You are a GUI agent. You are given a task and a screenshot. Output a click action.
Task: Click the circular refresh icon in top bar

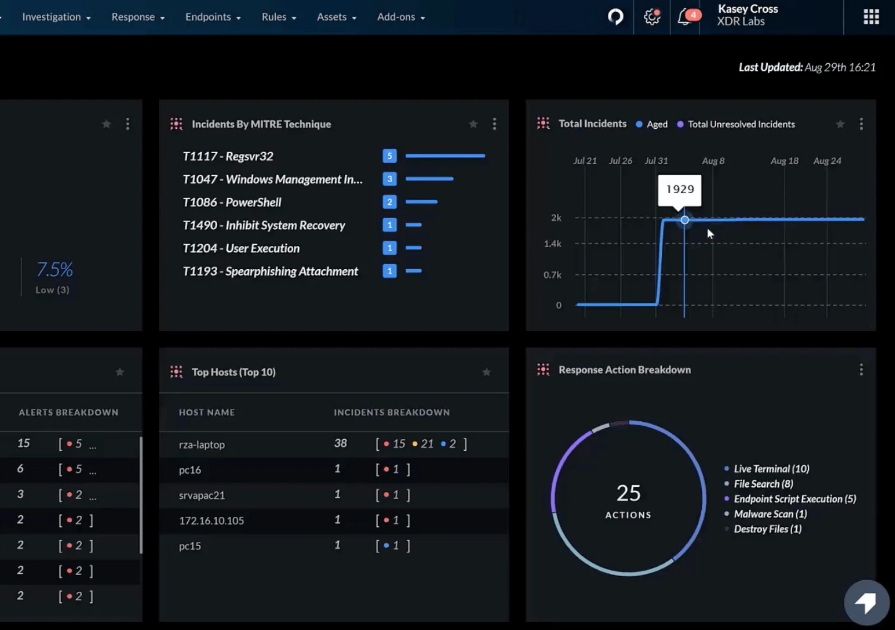[615, 17]
